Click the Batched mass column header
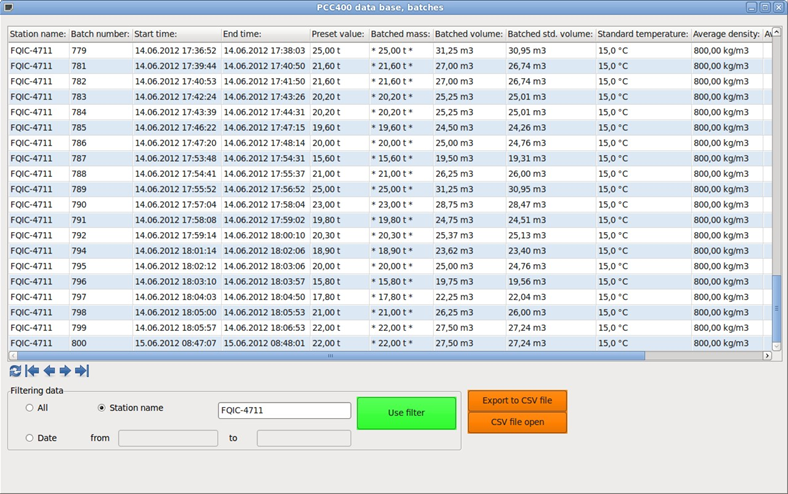 [x=399, y=34]
